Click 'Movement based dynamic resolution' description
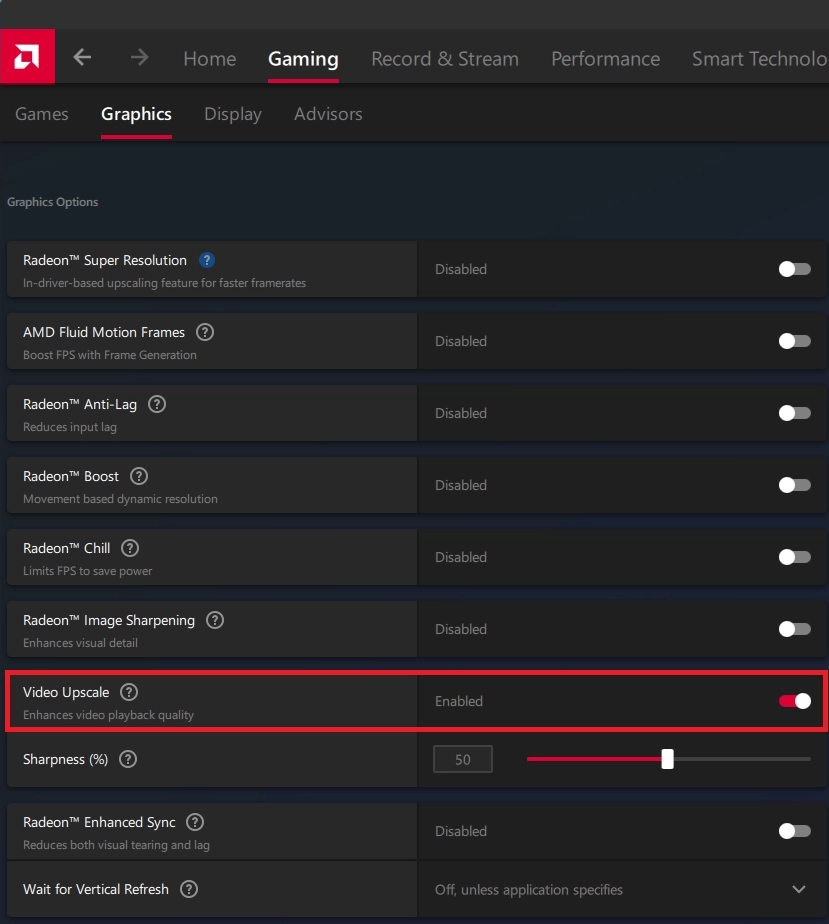Image resolution: width=829 pixels, height=924 pixels. pos(120,499)
